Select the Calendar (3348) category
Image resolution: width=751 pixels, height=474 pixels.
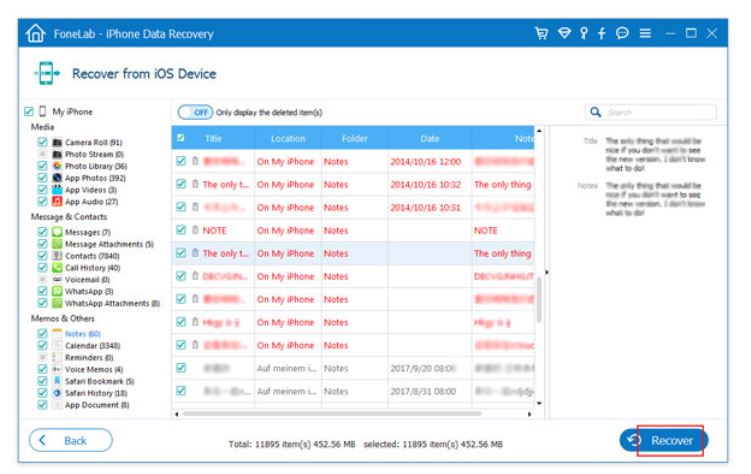coord(92,346)
